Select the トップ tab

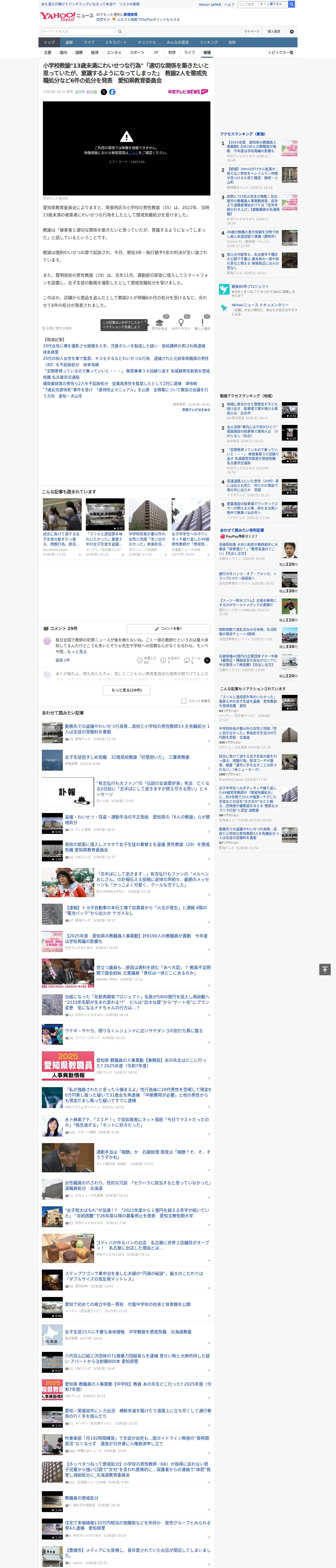(x=49, y=42)
